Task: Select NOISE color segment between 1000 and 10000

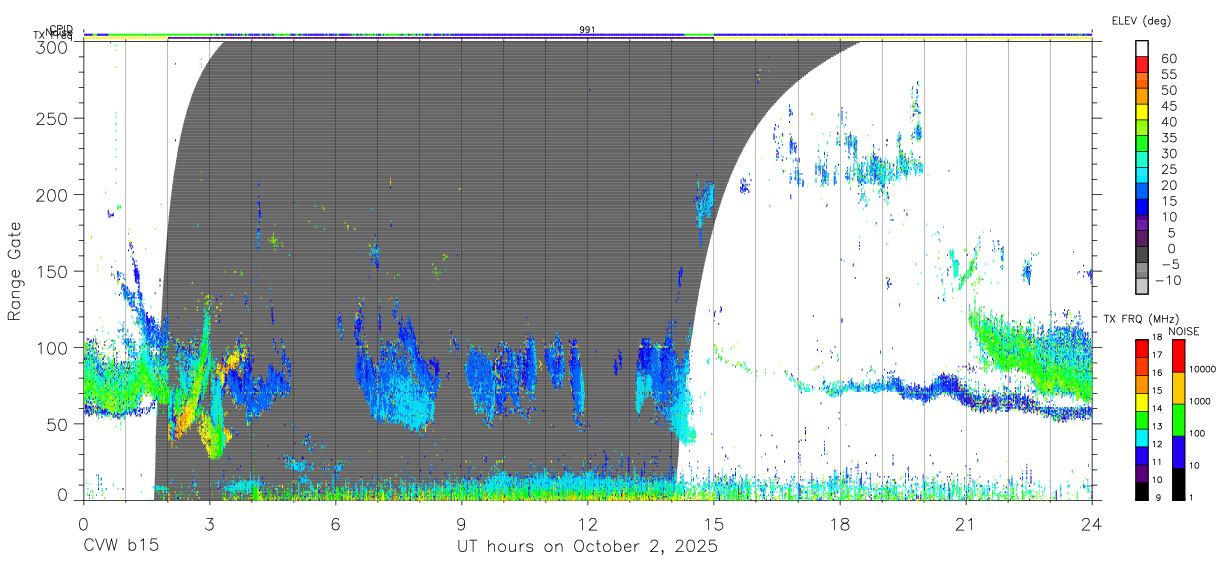Action: tap(1176, 387)
